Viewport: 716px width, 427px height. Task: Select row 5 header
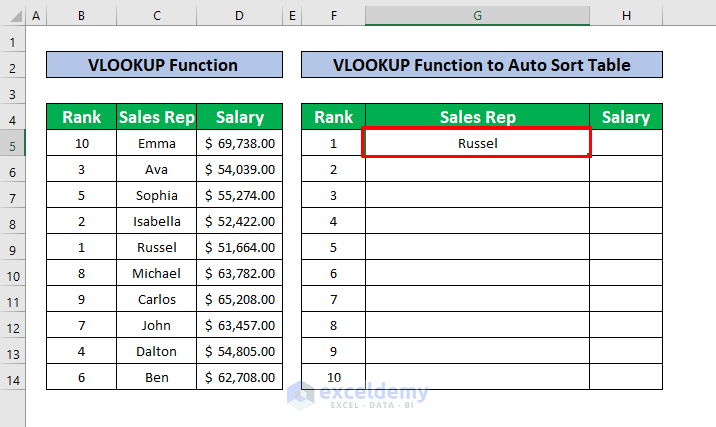tap(13, 144)
